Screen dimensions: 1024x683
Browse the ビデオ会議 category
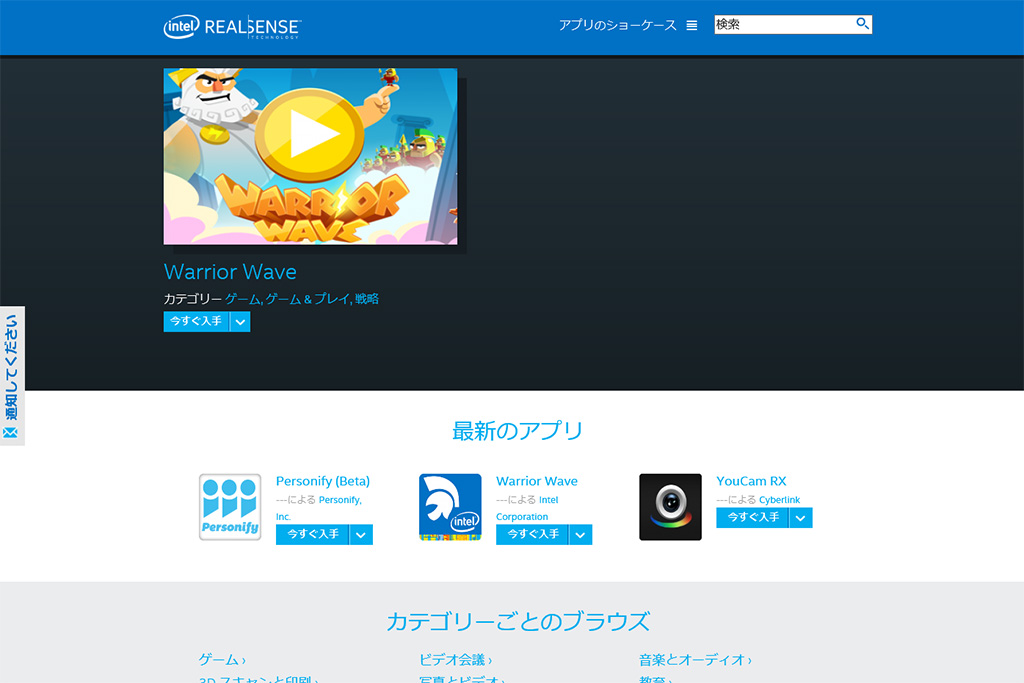pos(455,659)
